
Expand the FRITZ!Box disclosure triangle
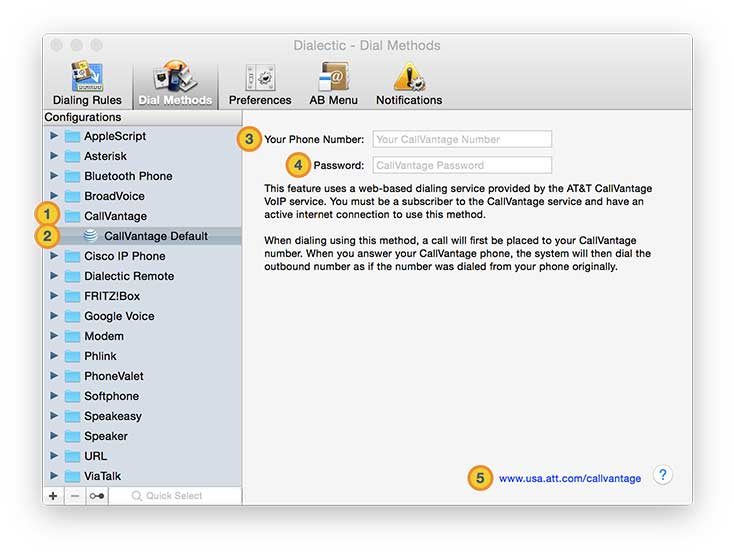point(54,296)
